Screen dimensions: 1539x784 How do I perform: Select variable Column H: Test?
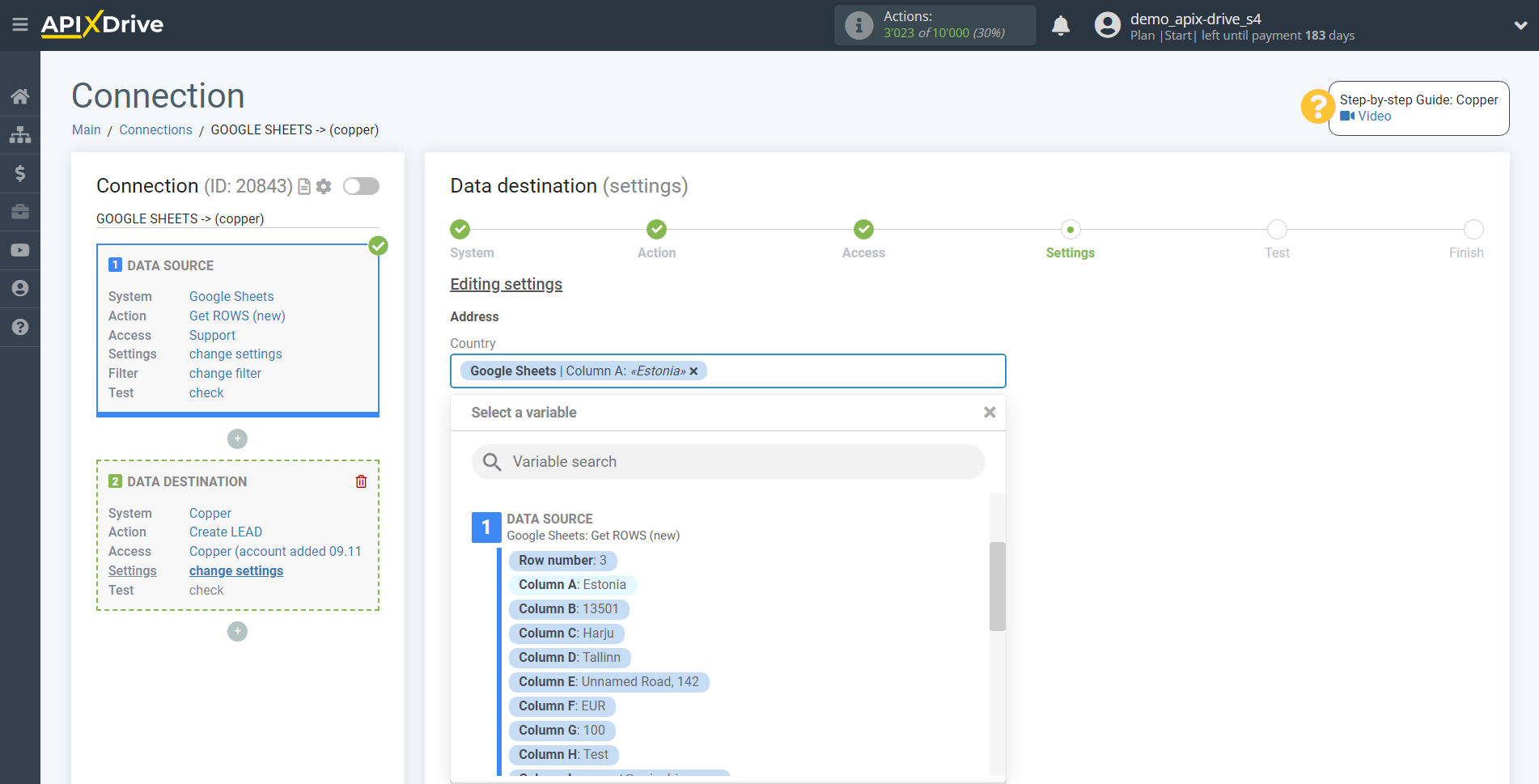[564, 755]
